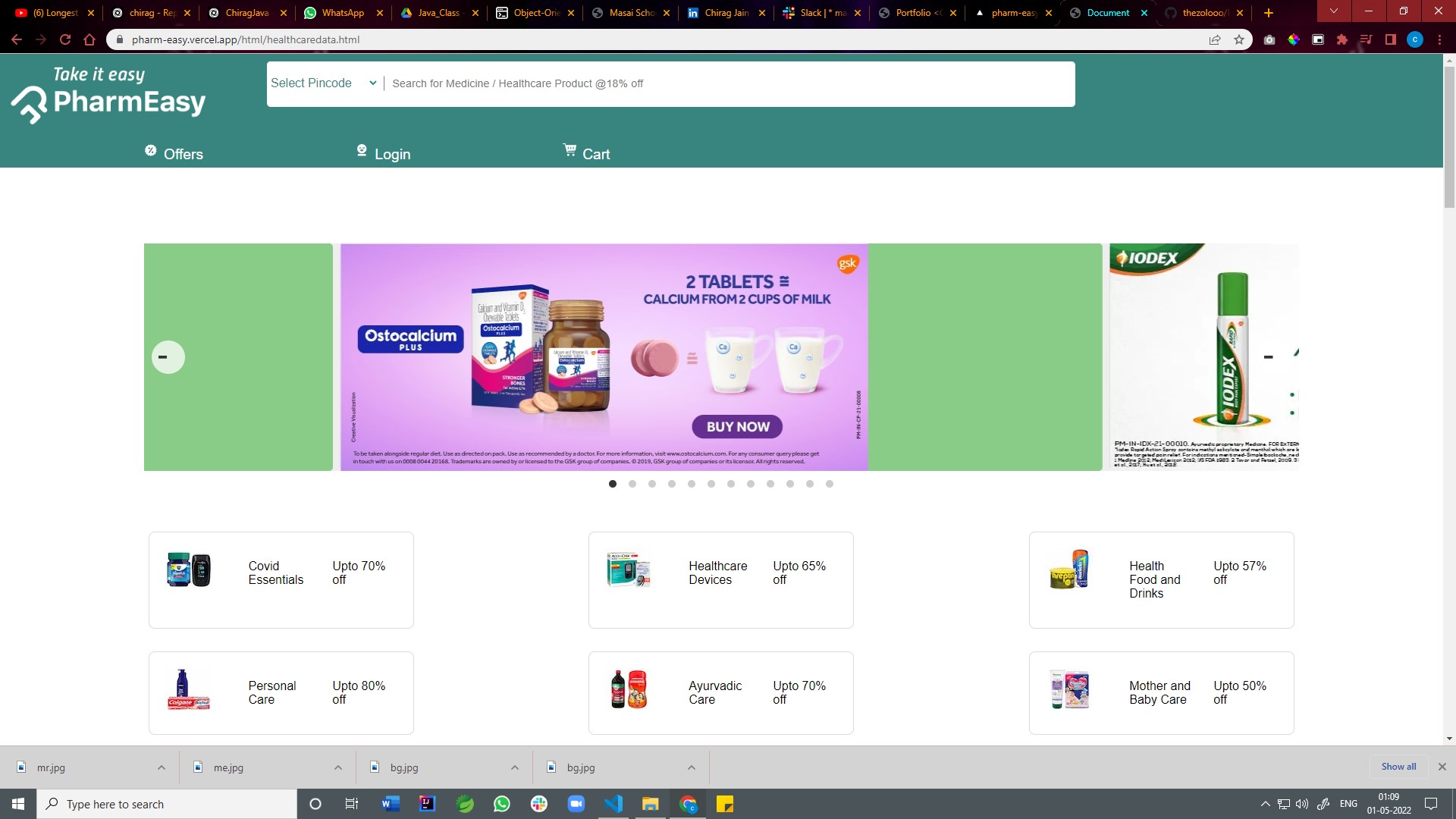Open File Explorer from taskbar
Image resolution: width=1456 pixels, height=819 pixels.
(x=651, y=804)
